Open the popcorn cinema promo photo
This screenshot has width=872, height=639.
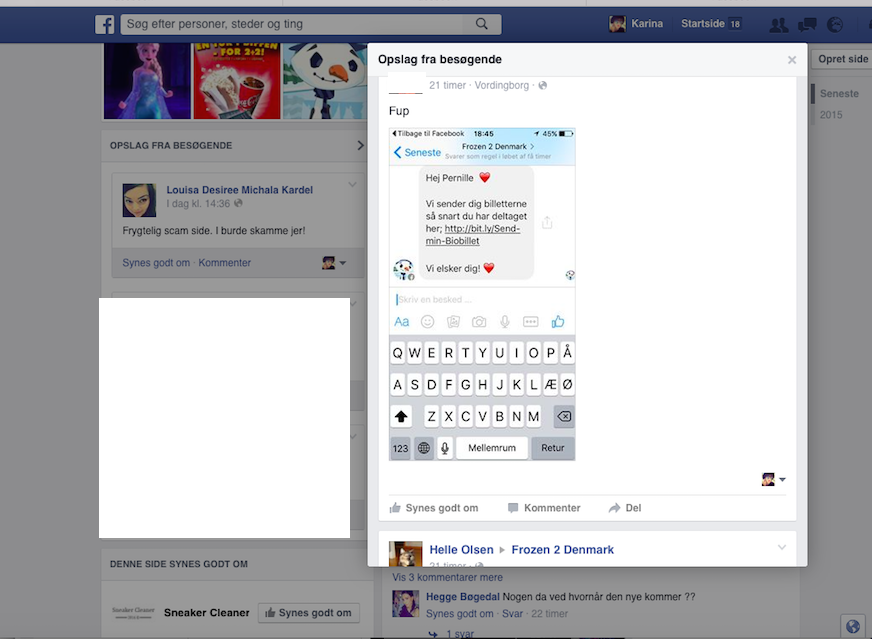coord(237,81)
